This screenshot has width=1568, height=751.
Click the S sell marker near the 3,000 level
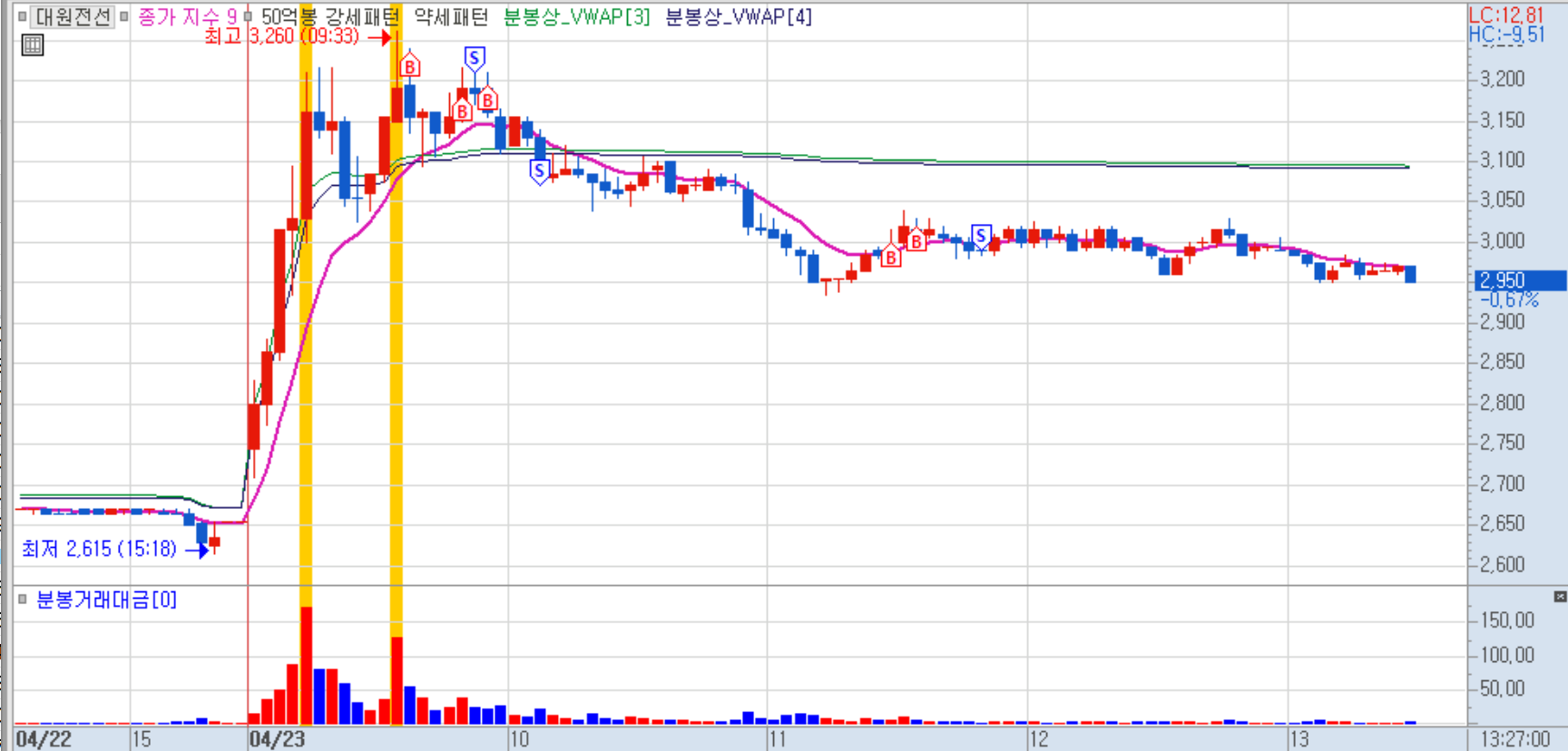click(981, 237)
